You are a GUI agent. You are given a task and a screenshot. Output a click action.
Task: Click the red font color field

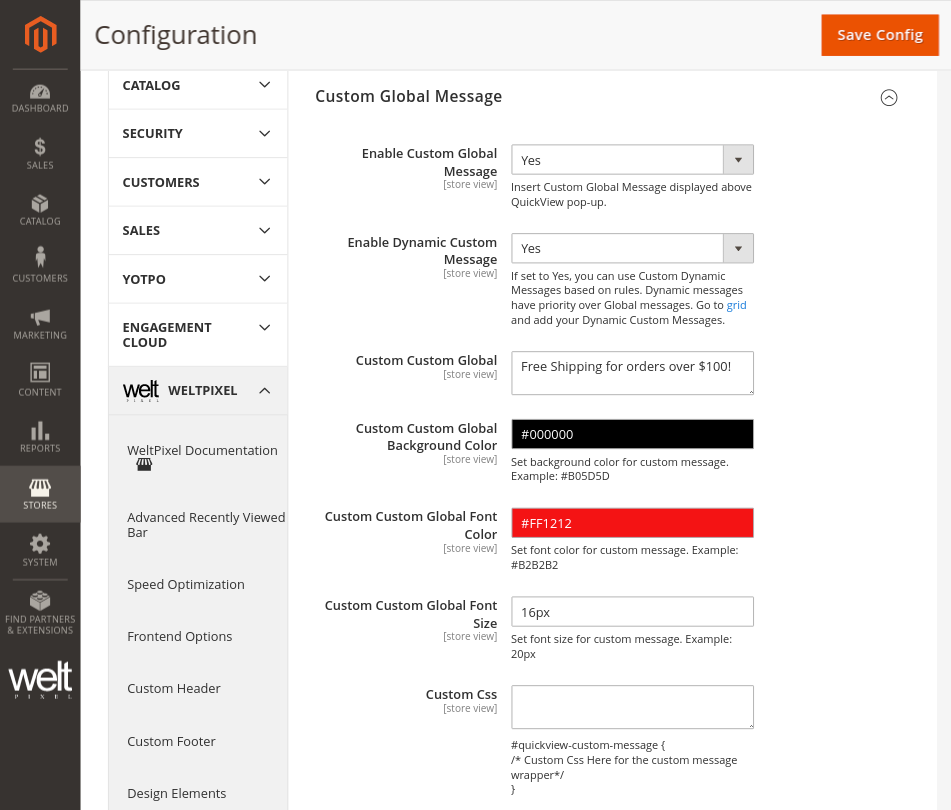632,523
